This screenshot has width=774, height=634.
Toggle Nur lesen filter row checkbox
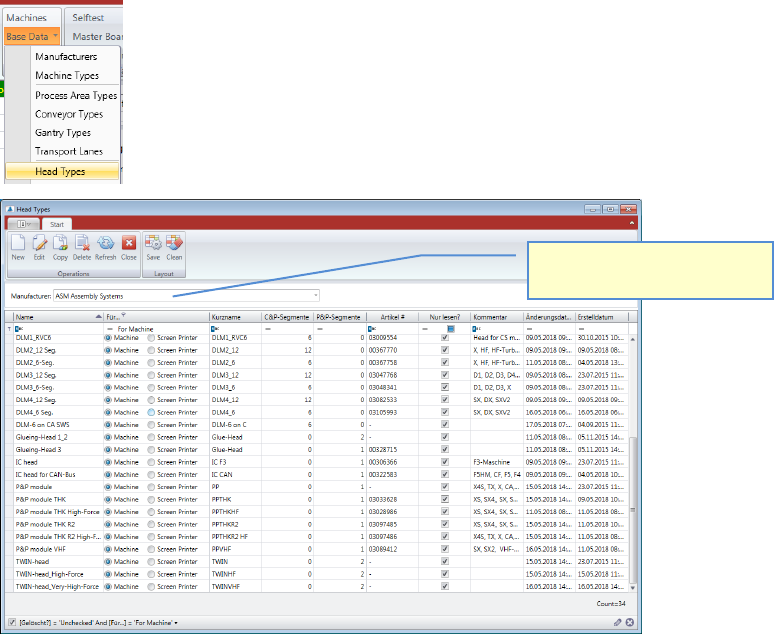pos(451,329)
